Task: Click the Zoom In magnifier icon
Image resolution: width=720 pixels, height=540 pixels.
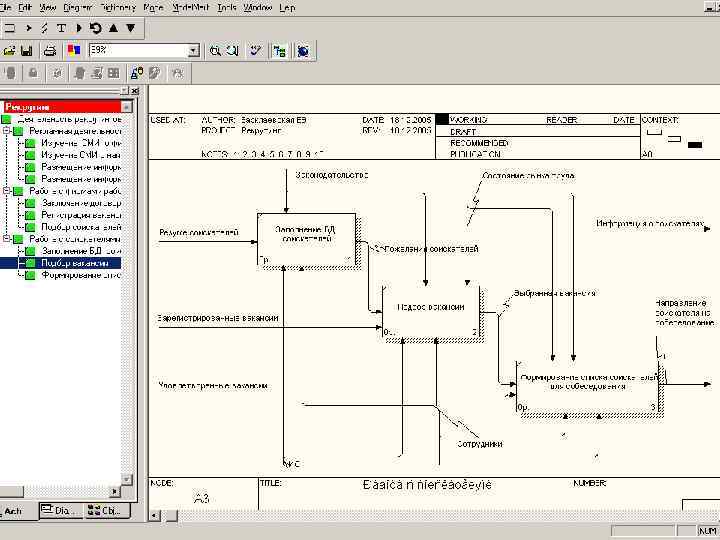Action: pos(215,50)
